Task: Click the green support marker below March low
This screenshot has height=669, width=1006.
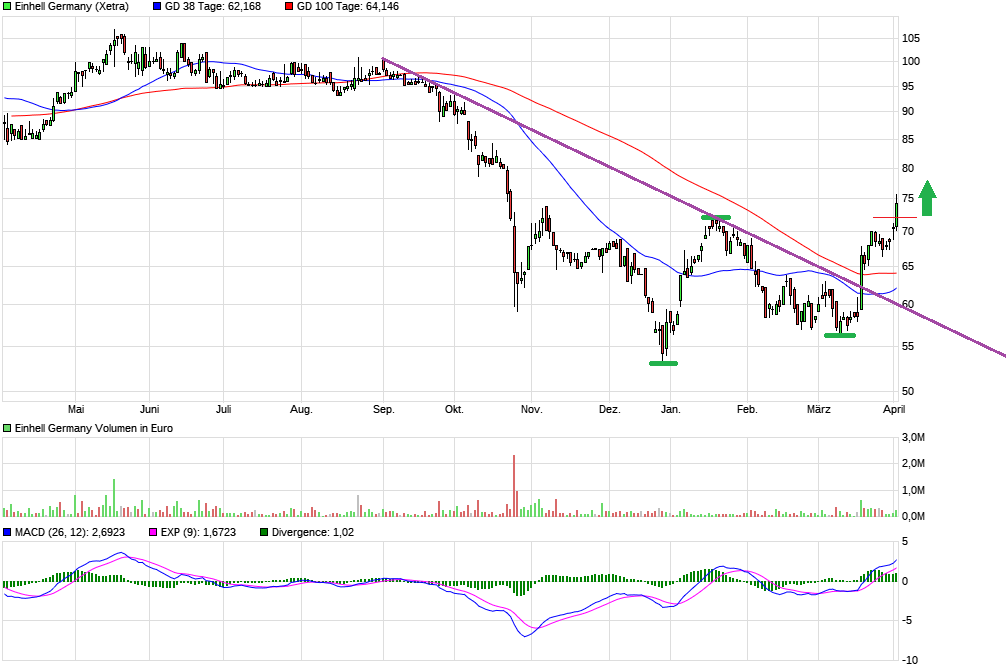Action: click(839, 335)
